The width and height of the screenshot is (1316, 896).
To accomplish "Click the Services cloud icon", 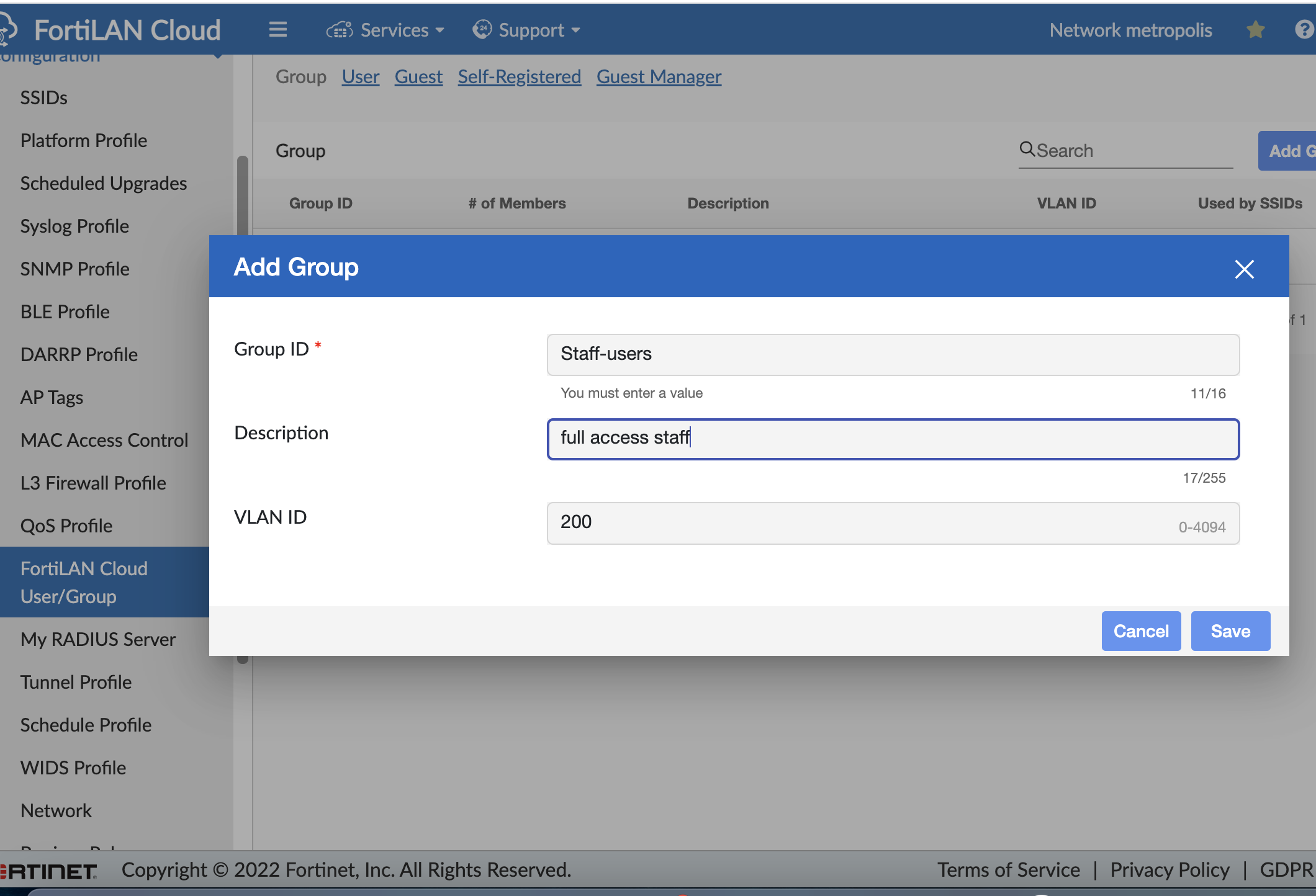I will pyautogui.click(x=339, y=29).
